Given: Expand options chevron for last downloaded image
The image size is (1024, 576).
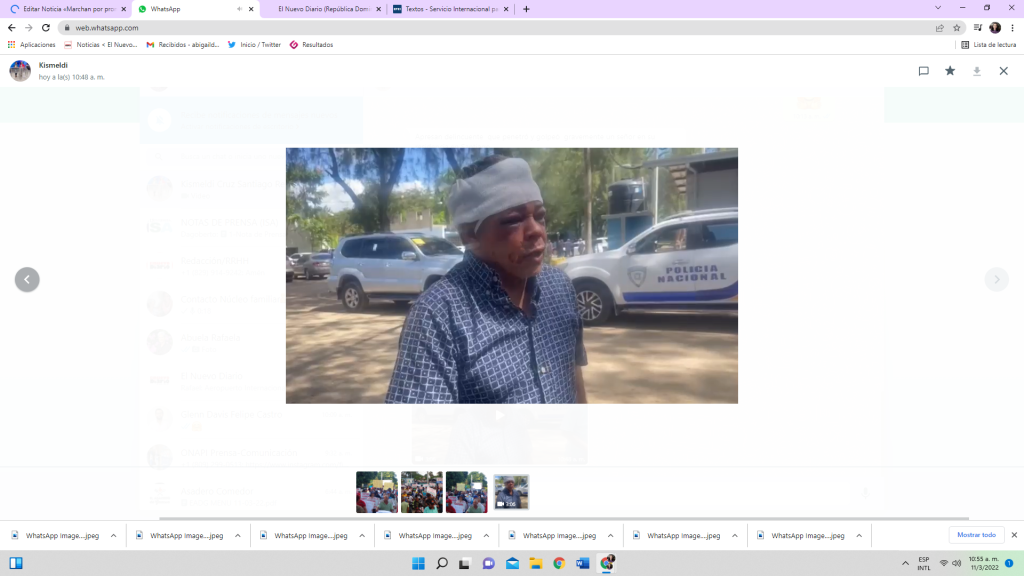Looking at the screenshot, I should (859, 536).
